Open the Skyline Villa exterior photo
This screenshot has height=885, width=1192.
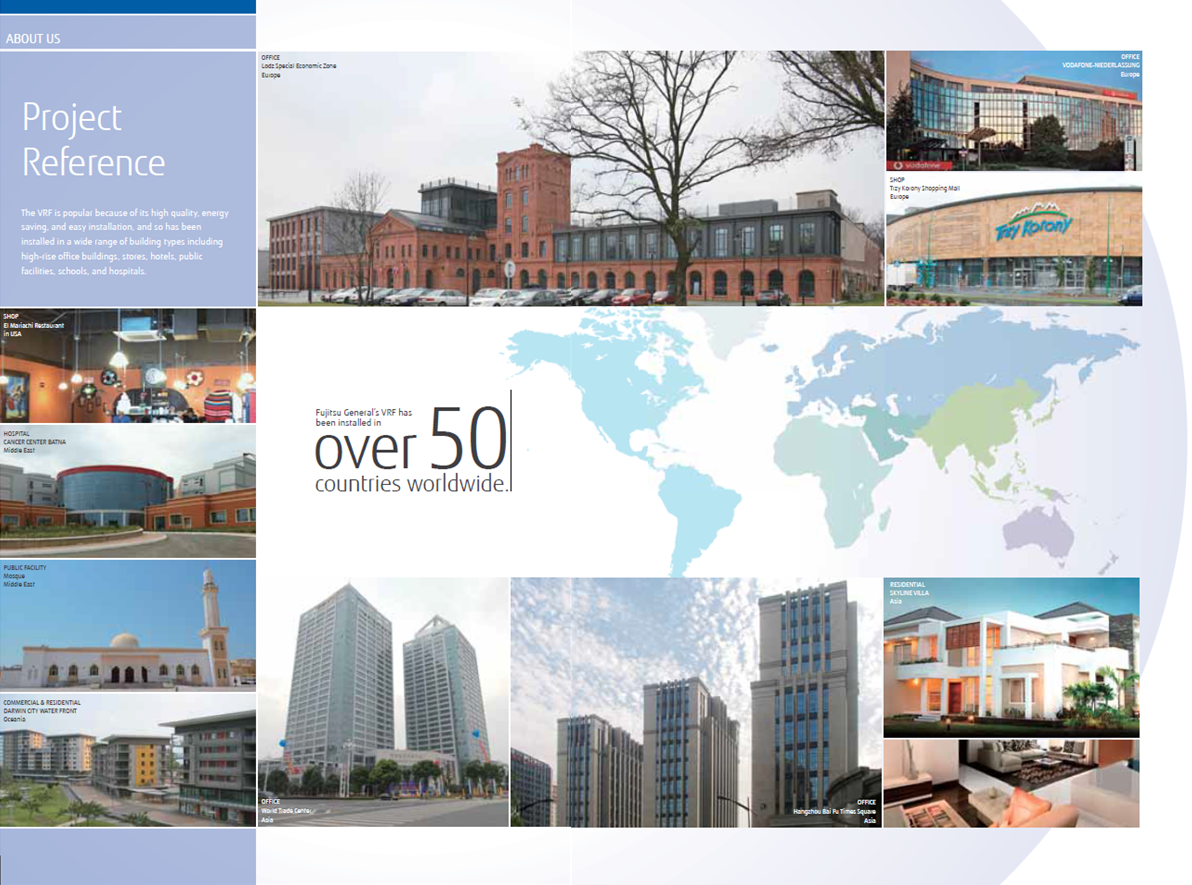pyautogui.click(x=1011, y=657)
